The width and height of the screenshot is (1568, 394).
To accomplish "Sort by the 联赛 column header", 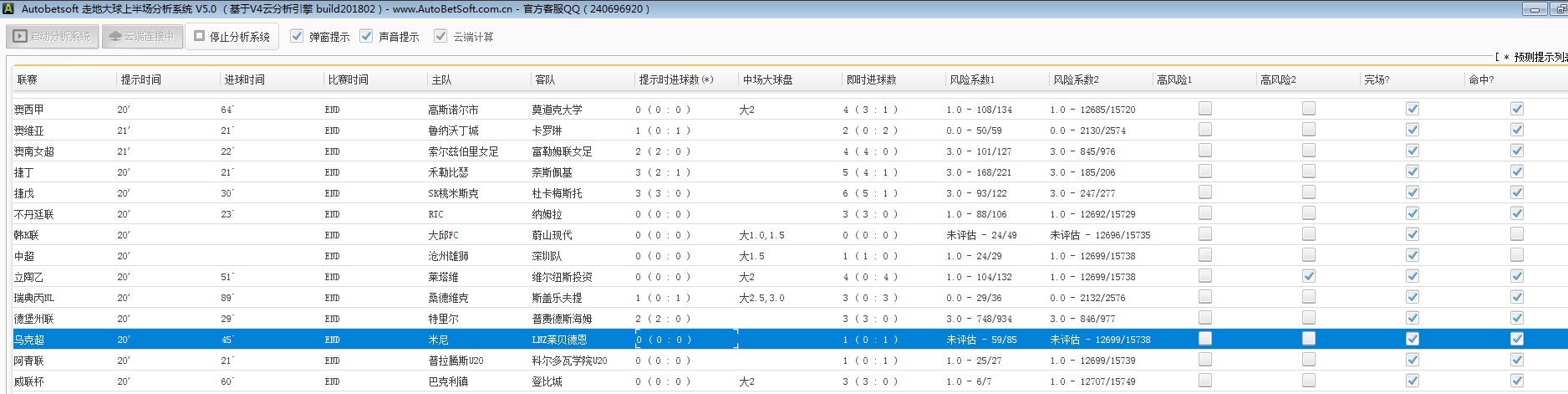I will [28, 79].
